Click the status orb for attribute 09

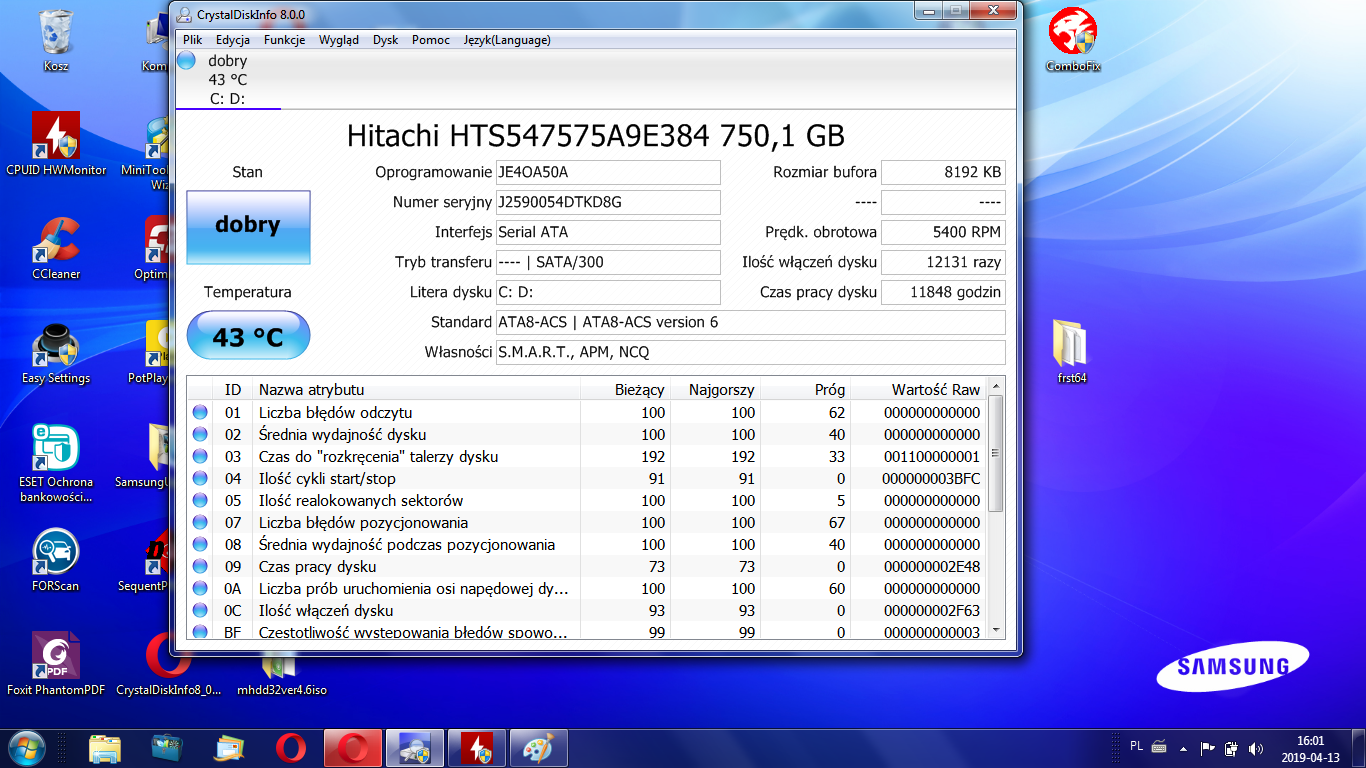point(200,566)
